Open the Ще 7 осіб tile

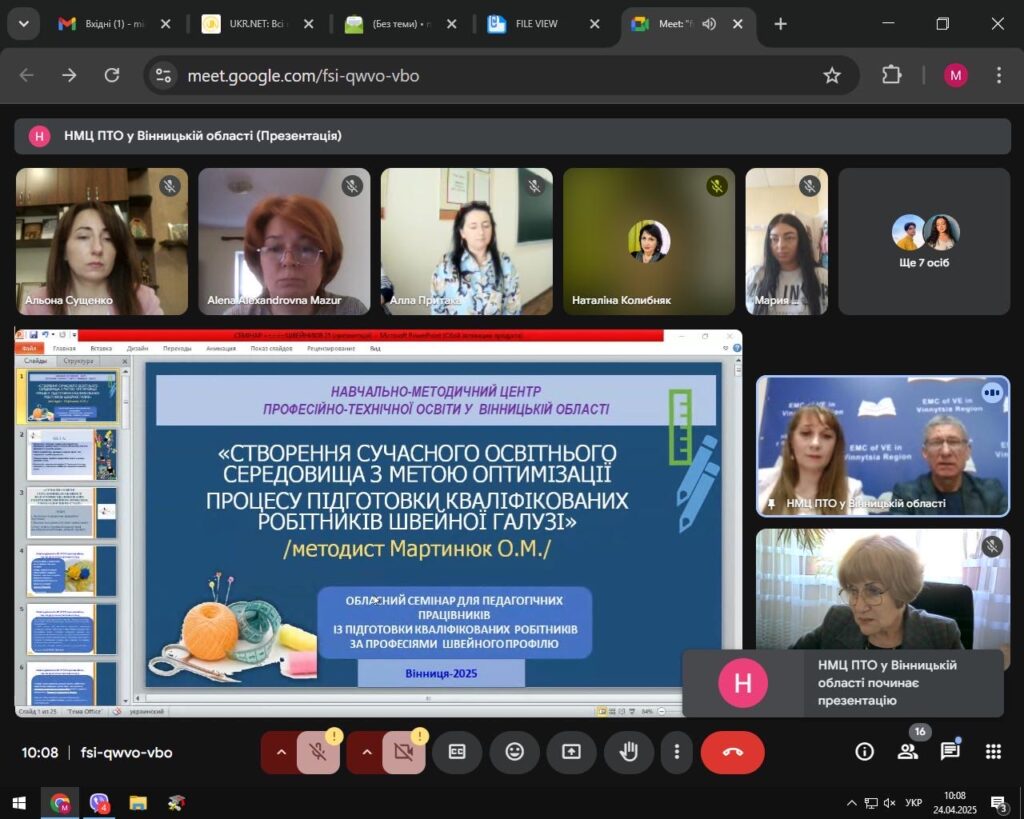[924, 242]
